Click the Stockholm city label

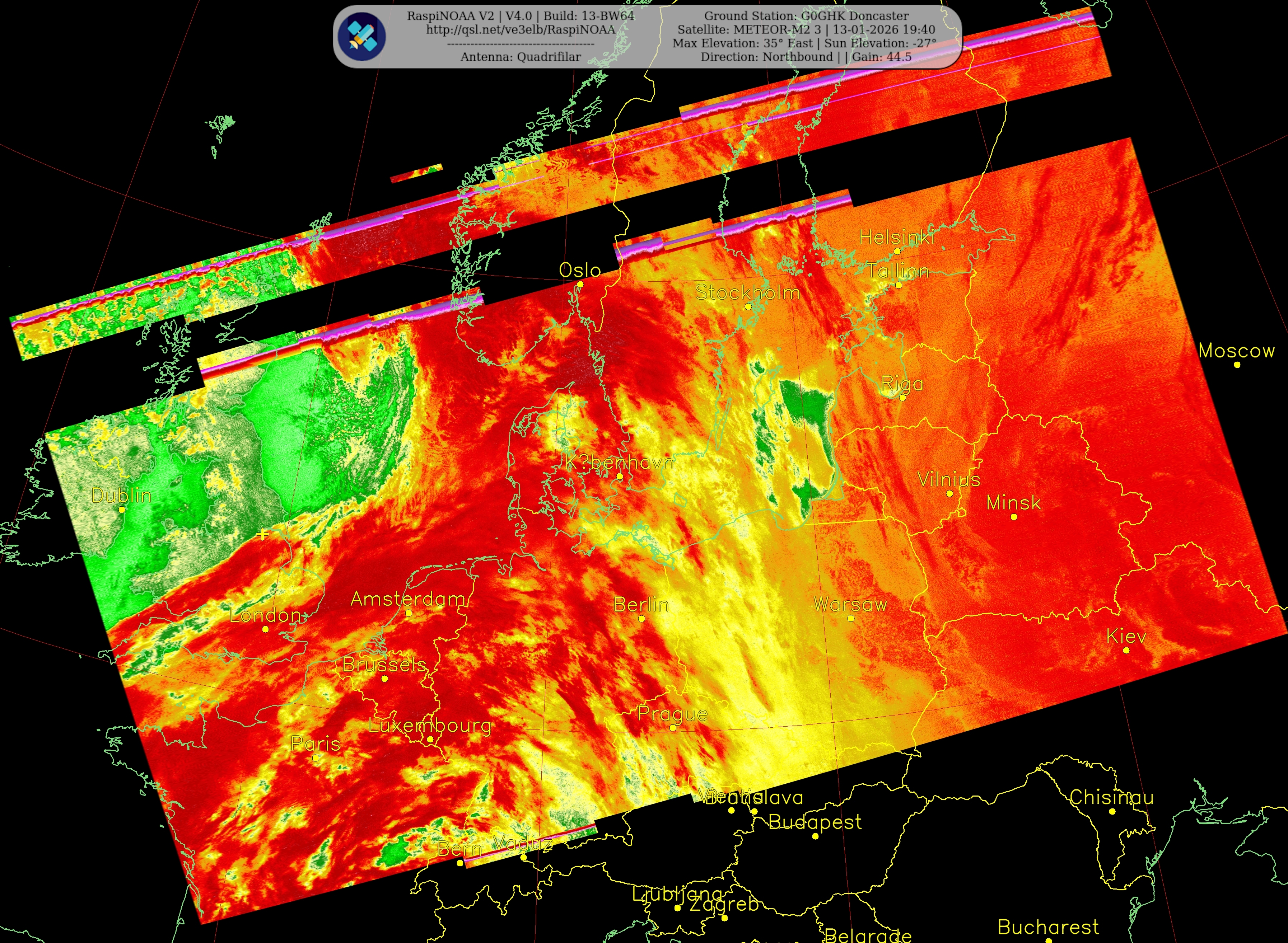pos(747,292)
